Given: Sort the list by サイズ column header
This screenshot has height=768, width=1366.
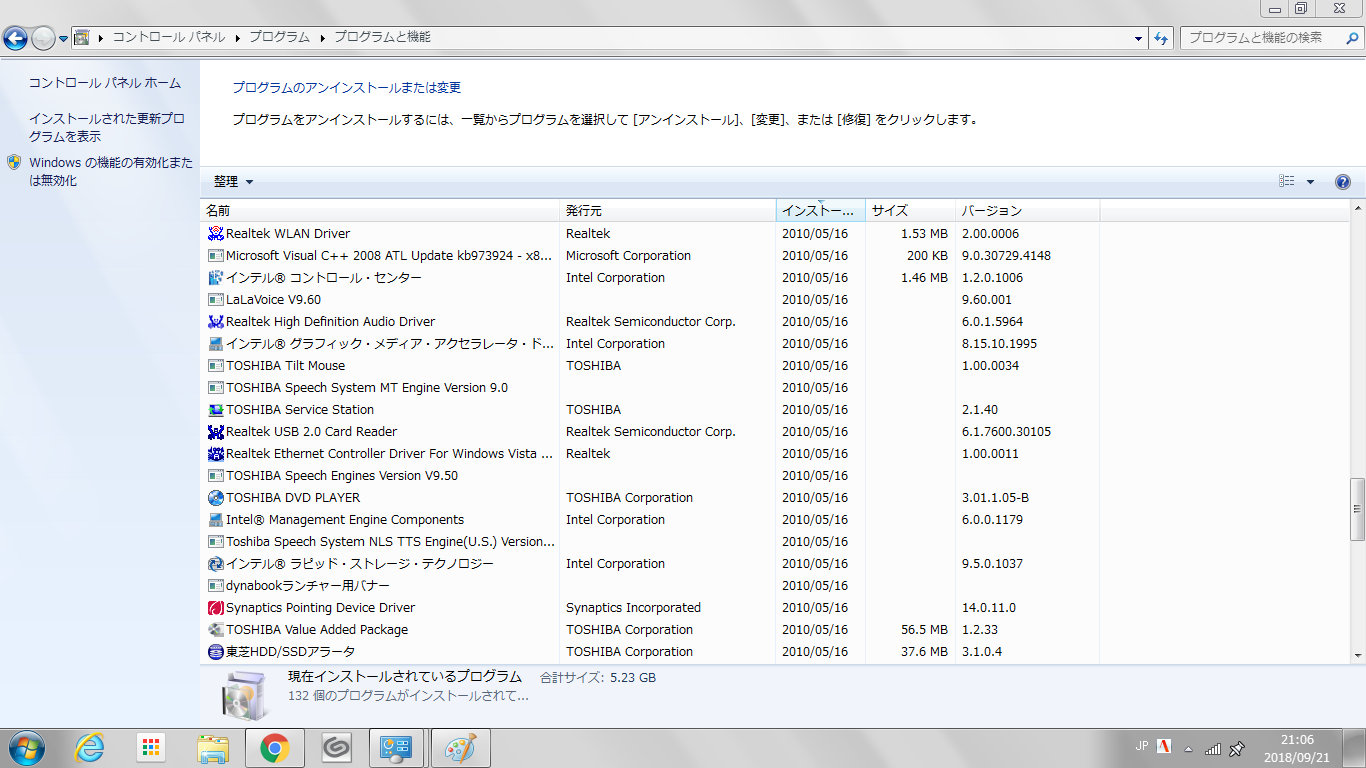Looking at the screenshot, I should 910,211.
